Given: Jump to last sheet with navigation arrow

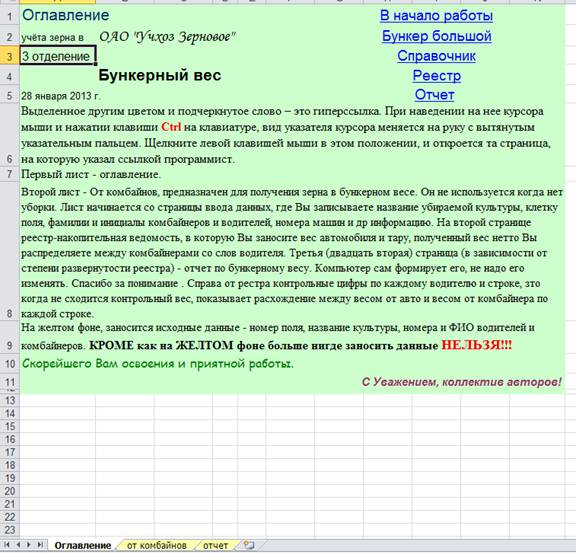Looking at the screenshot, I should [x=40, y=545].
